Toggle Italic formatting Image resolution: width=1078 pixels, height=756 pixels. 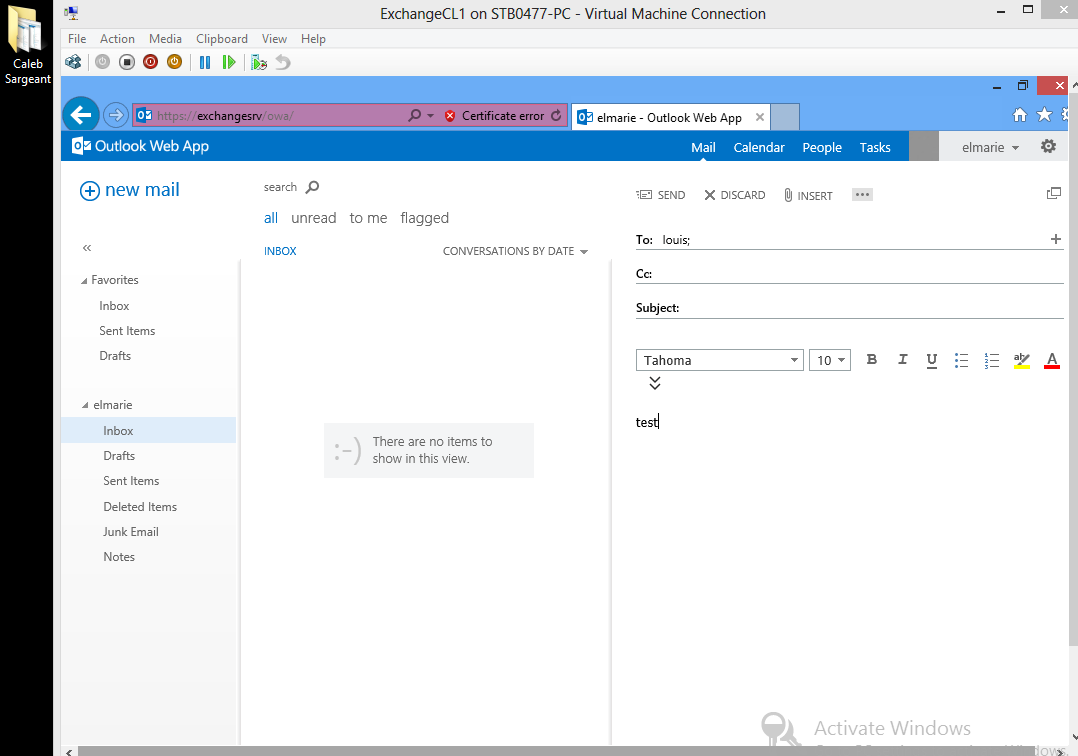click(x=902, y=359)
